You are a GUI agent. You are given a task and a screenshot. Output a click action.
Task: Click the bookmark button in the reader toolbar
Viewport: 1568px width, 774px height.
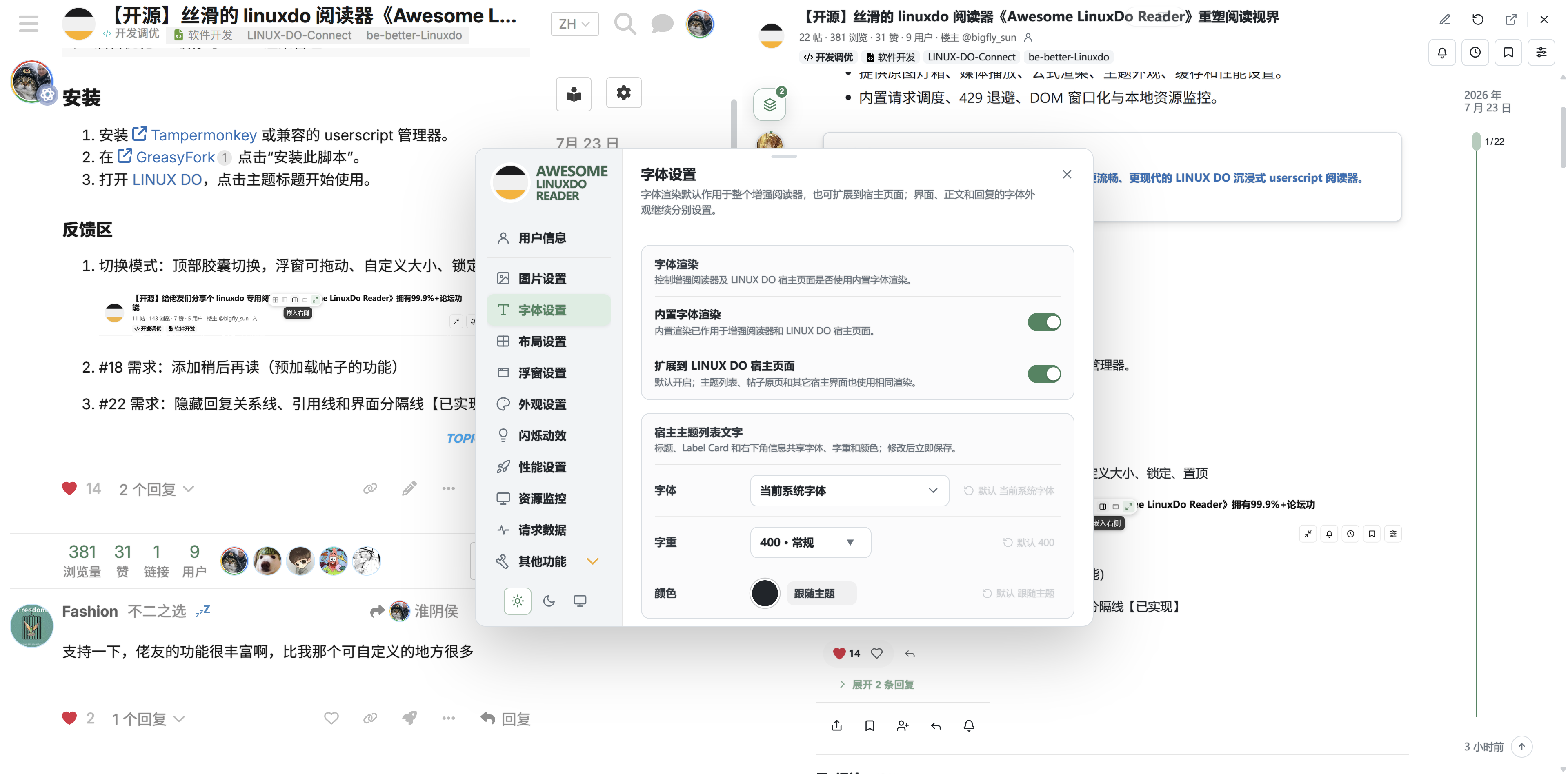[1508, 52]
